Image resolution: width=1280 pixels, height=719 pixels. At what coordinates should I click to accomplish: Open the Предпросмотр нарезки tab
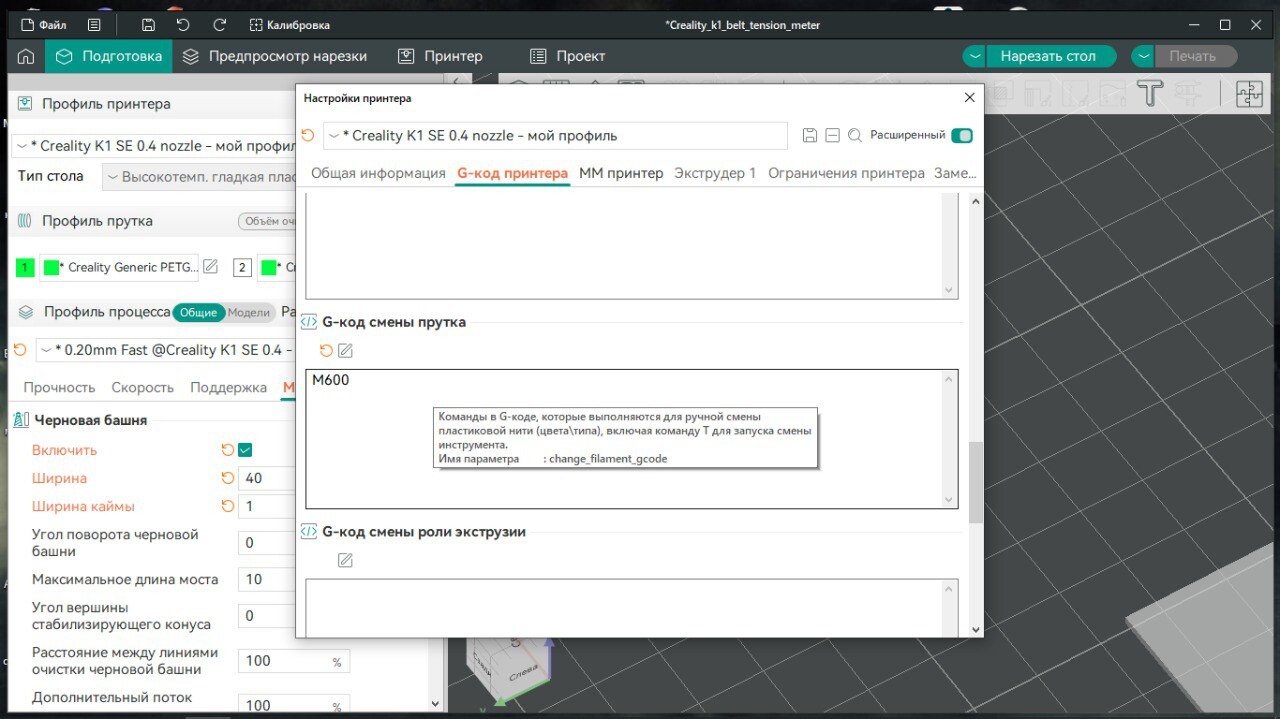coord(275,56)
